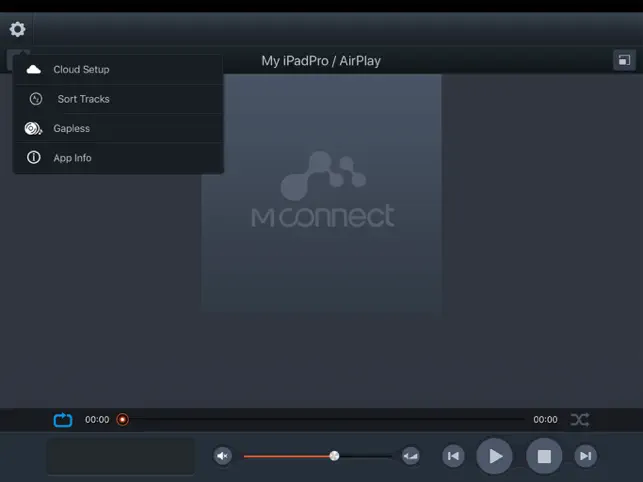
Task: Click the cloud icon beside Cloud Setup
Action: pyautogui.click(x=34, y=69)
